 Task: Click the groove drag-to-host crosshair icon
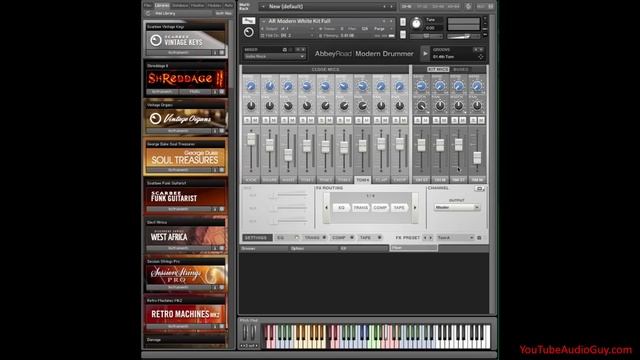480,57
